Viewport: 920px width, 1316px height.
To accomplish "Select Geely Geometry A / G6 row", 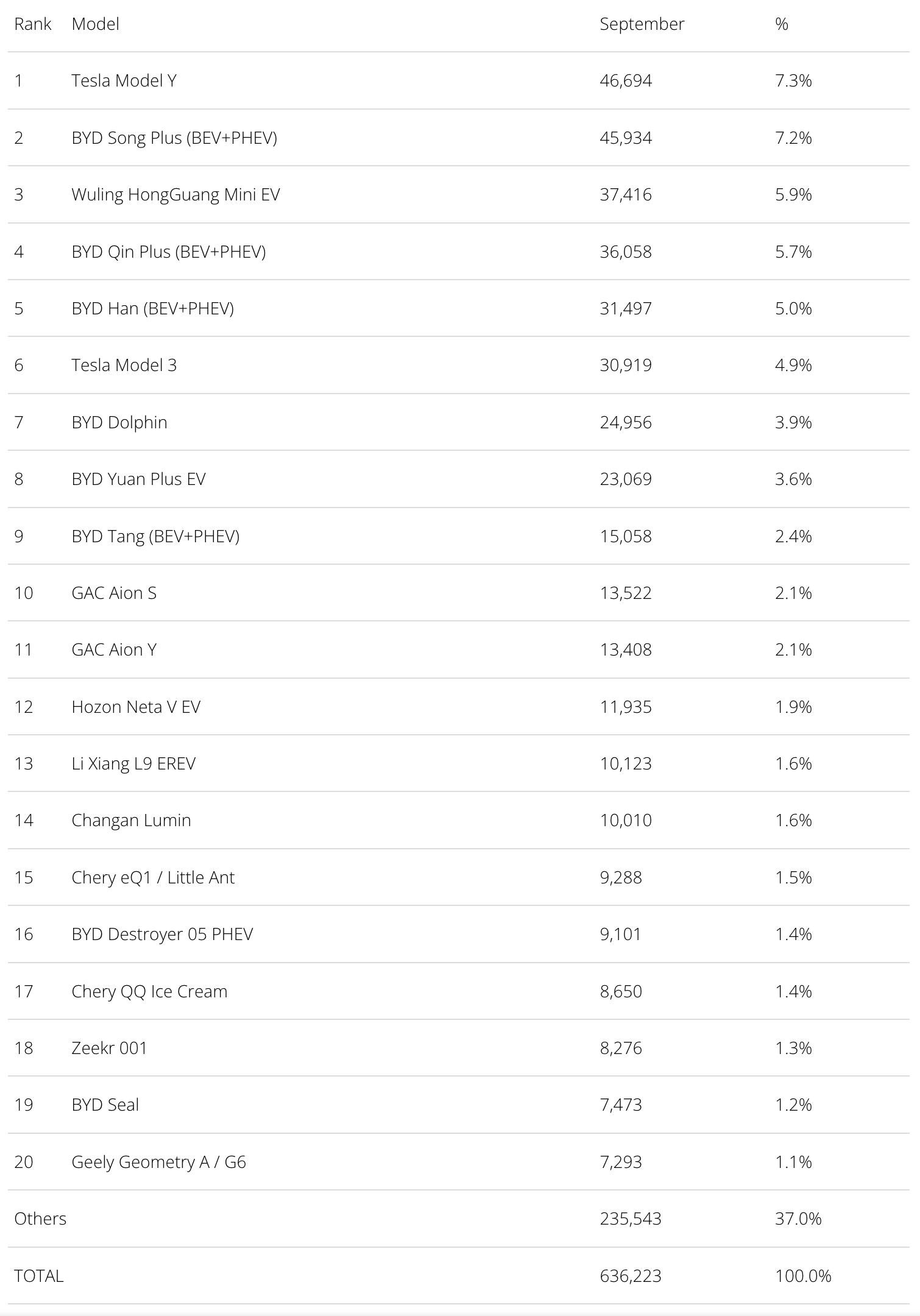I will coord(158,1162).
